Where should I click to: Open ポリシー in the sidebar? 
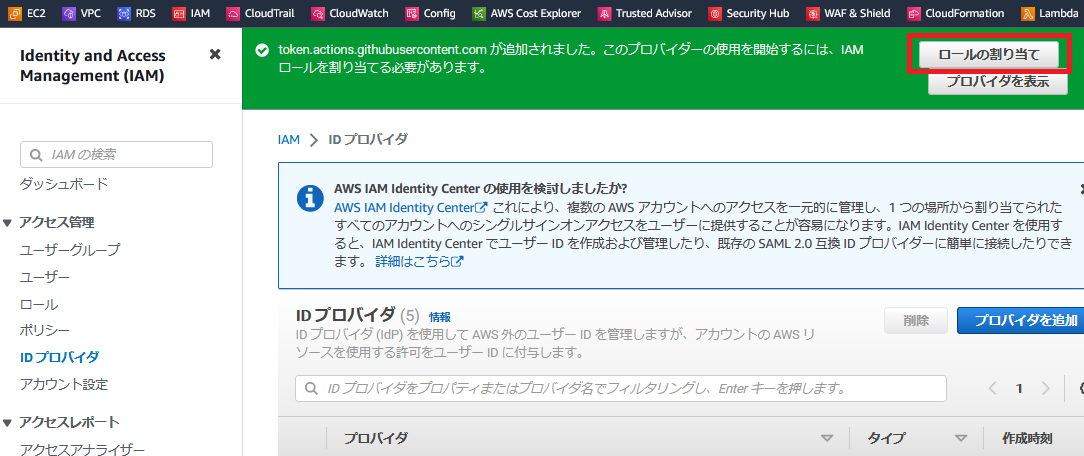click(45, 331)
